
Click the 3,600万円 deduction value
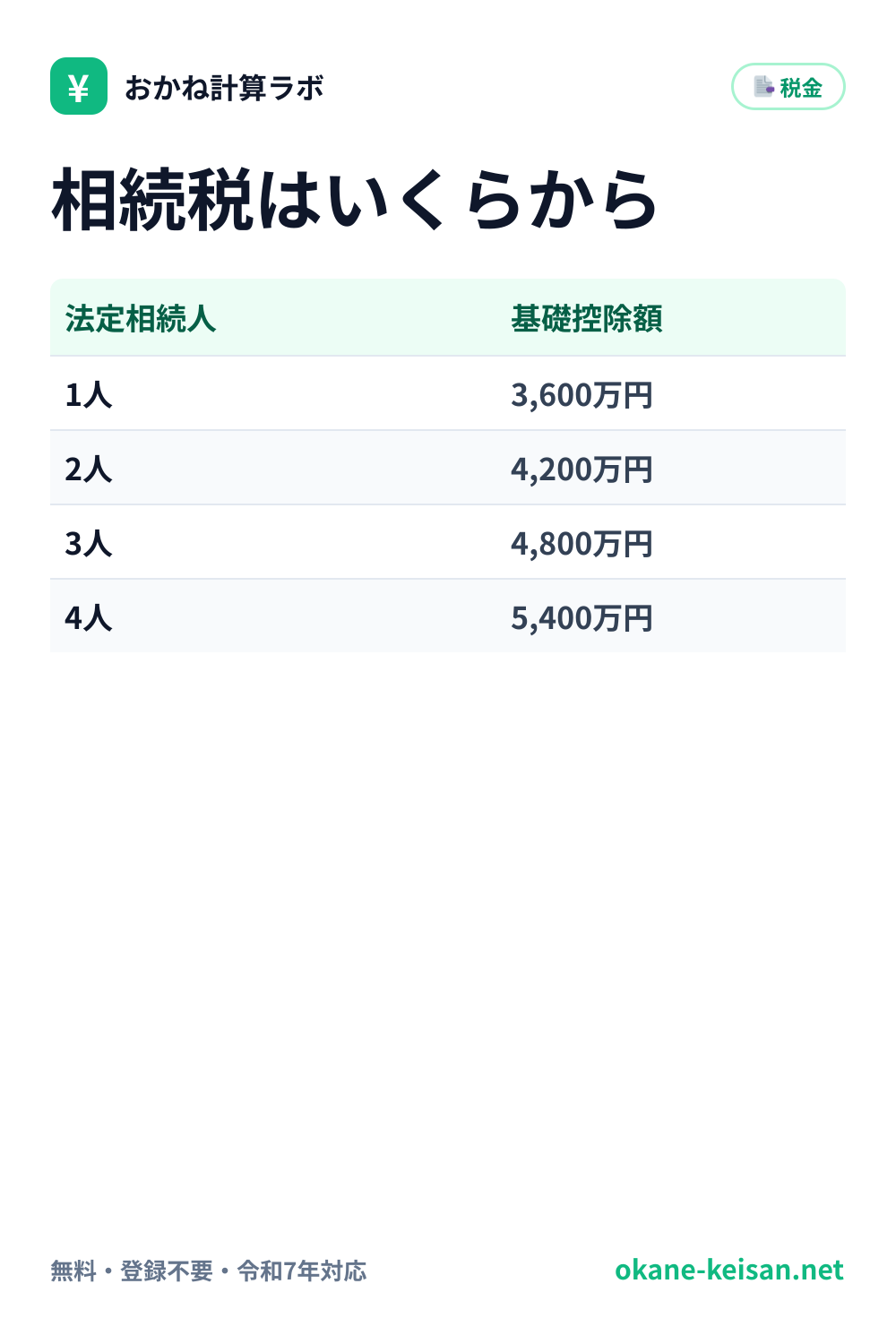tap(582, 394)
